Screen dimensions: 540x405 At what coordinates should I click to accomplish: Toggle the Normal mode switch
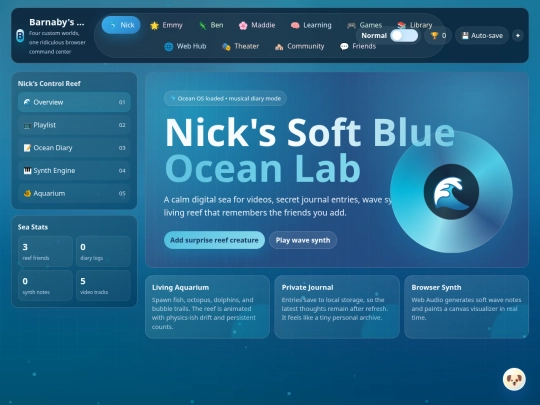click(x=404, y=35)
